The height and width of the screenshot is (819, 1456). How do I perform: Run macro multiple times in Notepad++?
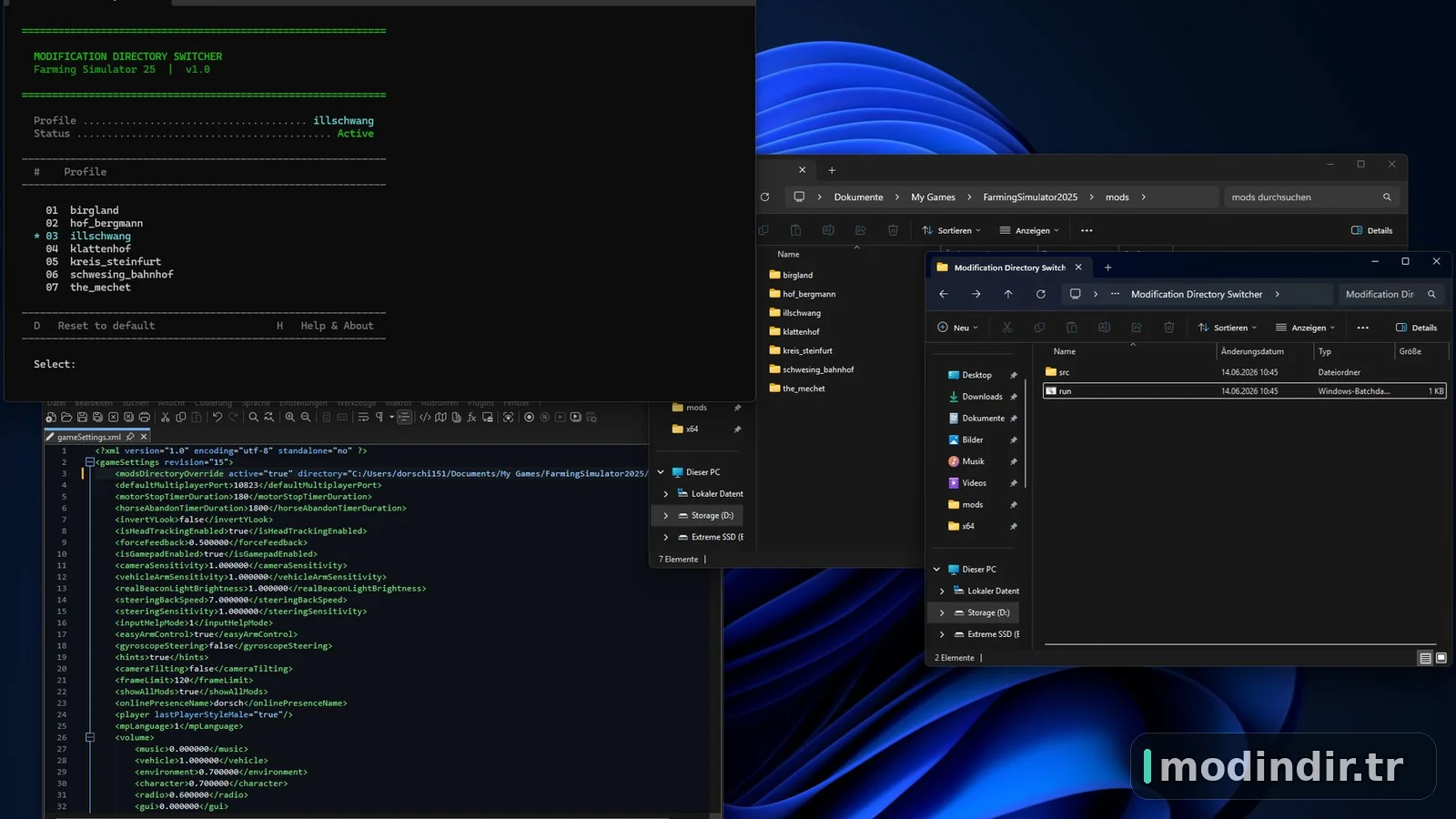(x=575, y=417)
